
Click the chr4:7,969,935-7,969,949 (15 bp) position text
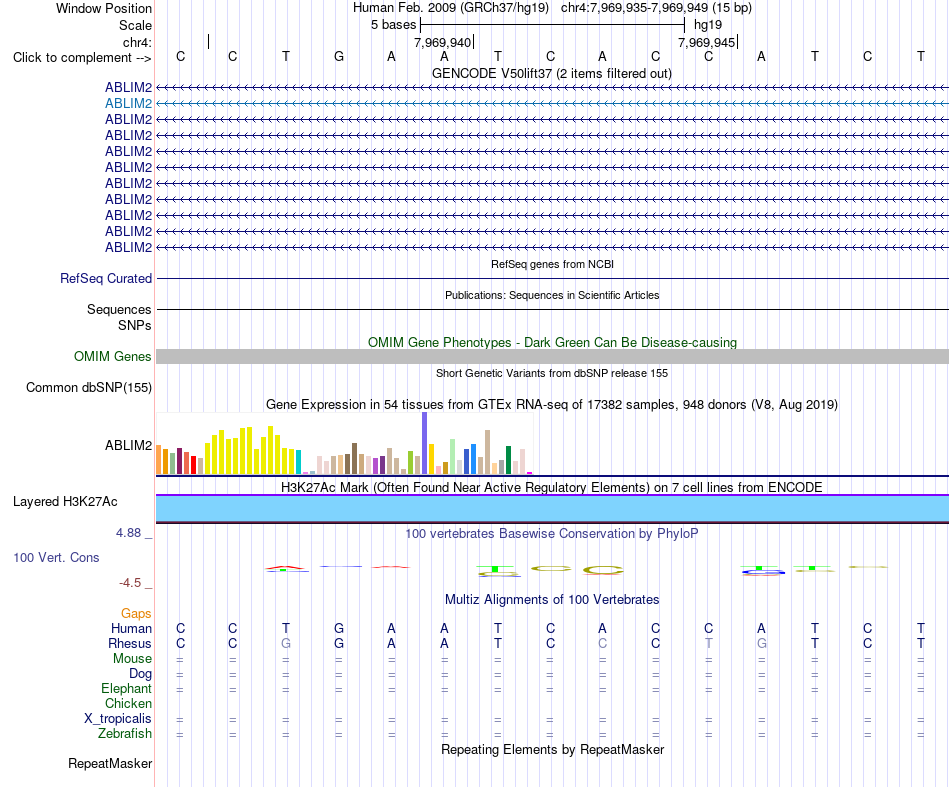point(656,8)
